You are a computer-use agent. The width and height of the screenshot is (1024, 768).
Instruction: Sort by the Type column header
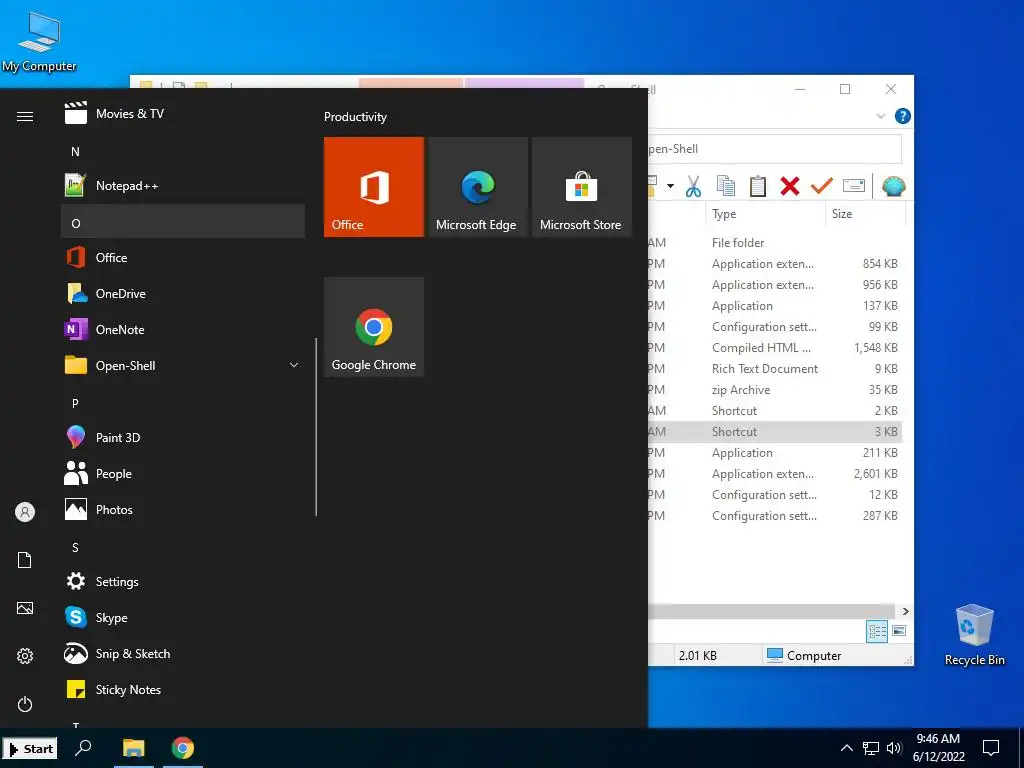pos(765,214)
